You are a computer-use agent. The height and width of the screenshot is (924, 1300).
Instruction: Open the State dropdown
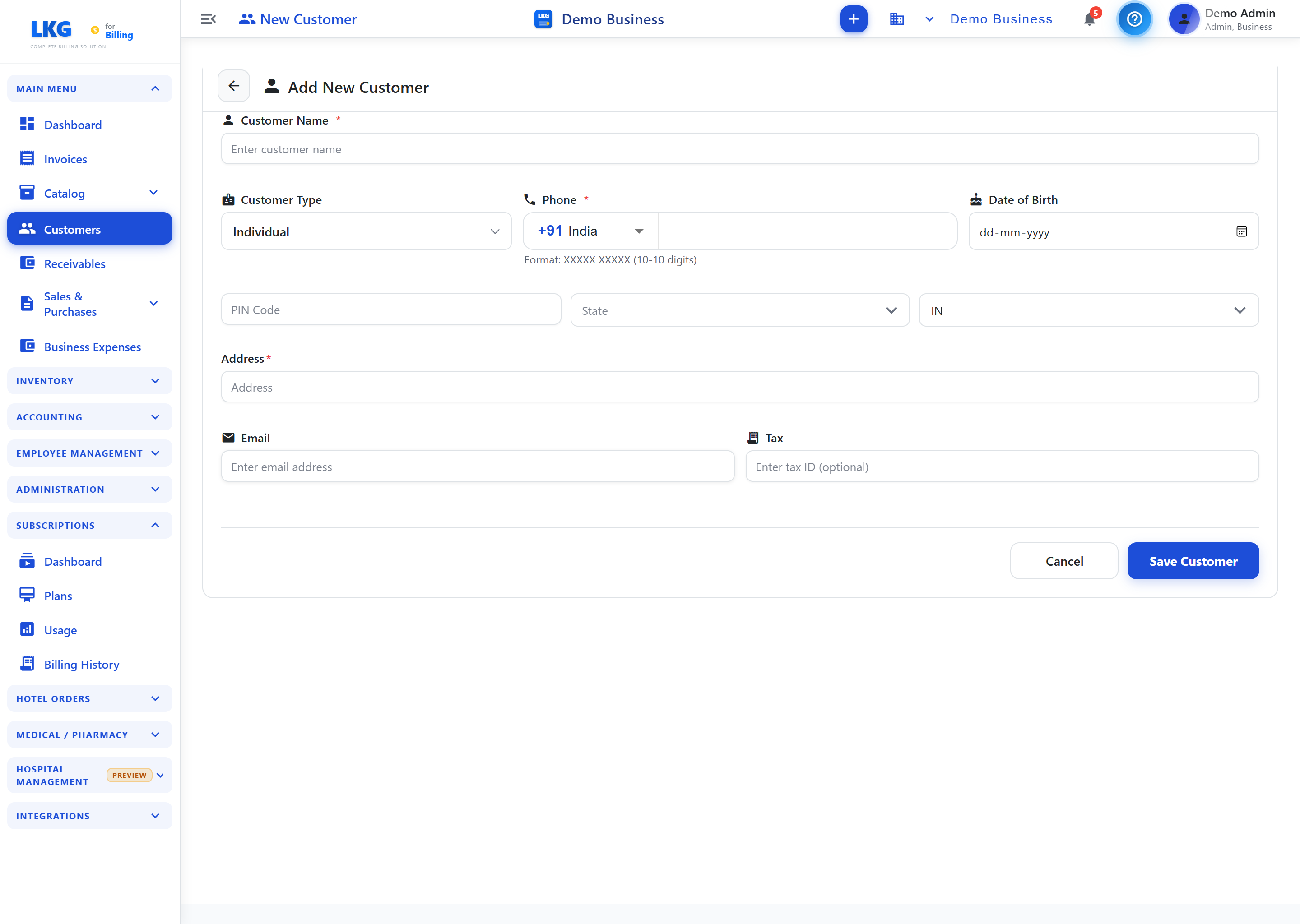[740, 311]
